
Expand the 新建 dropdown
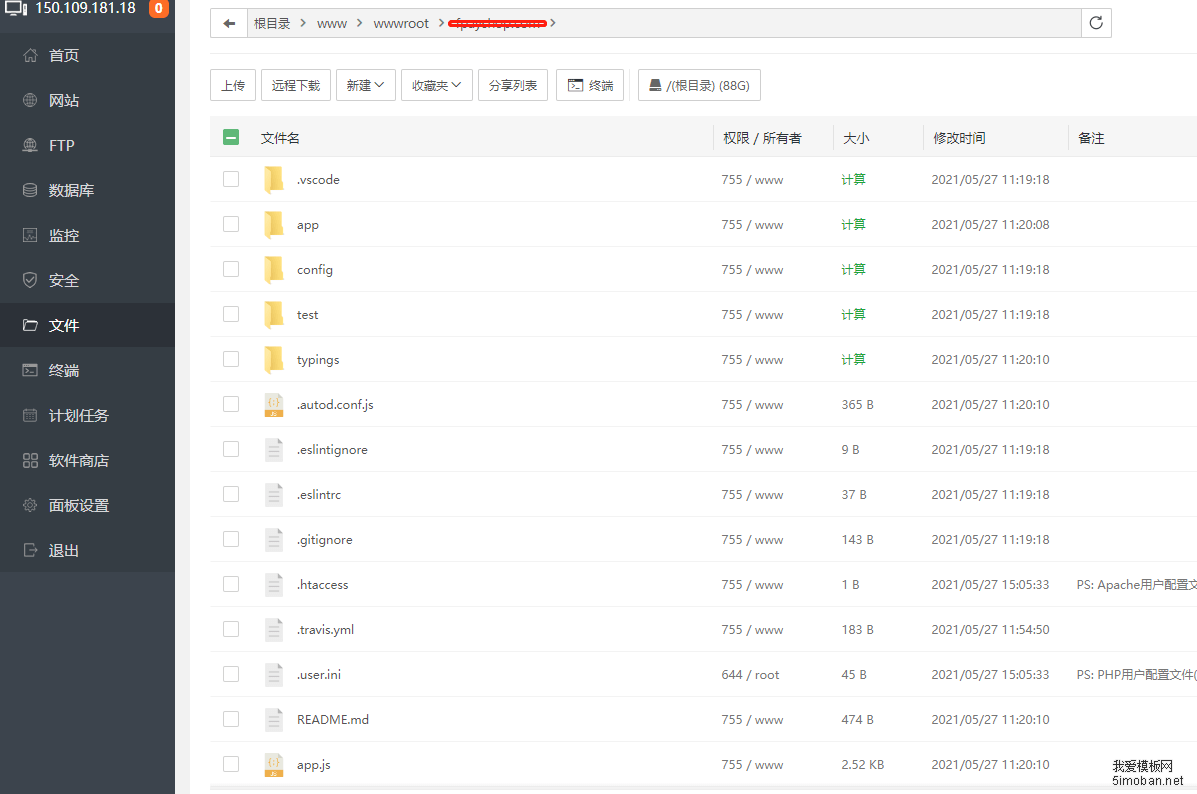(366, 86)
